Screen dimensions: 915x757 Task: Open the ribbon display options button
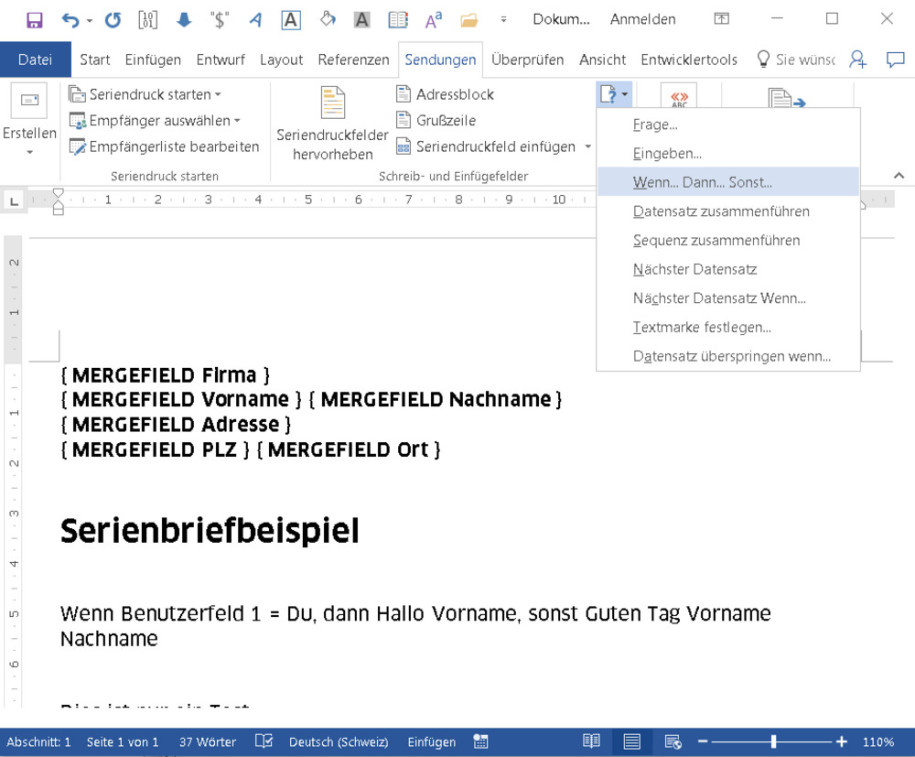pyautogui.click(x=721, y=19)
